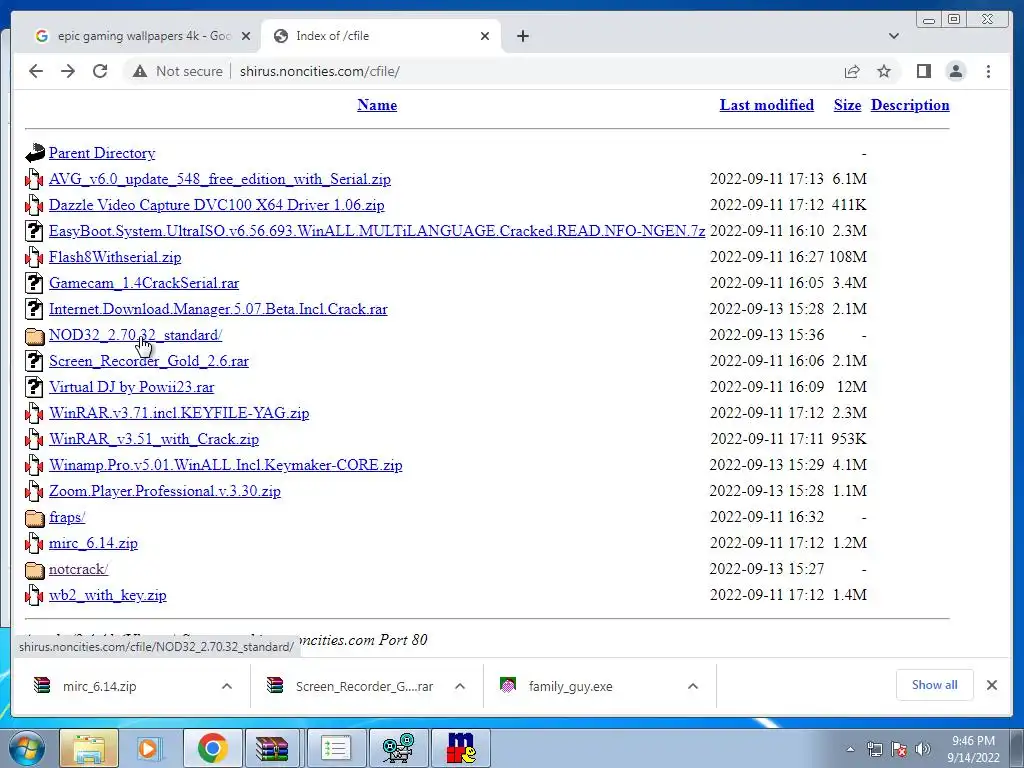The image size is (1024, 768).
Task: Download Zoom.Player.Professional.v.3.30.zip
Action: (x=165, y=491)
